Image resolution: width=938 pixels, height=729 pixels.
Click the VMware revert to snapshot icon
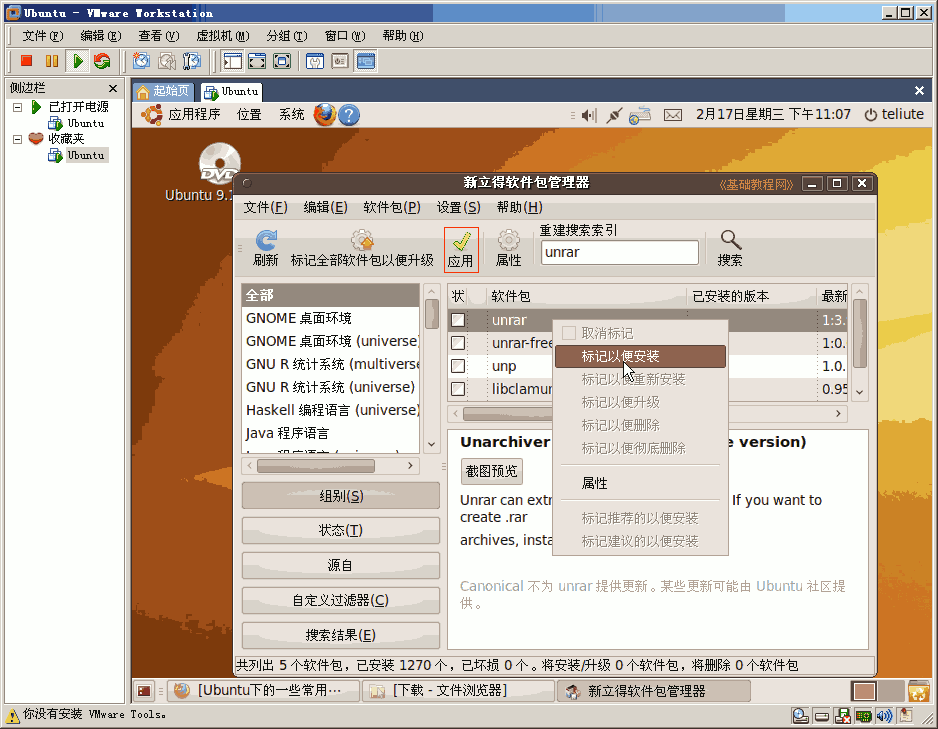tap(166, 61)
